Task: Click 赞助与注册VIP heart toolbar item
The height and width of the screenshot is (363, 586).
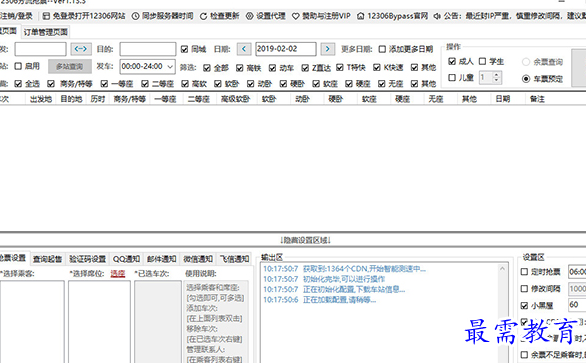Action: (x=321, y=16)
